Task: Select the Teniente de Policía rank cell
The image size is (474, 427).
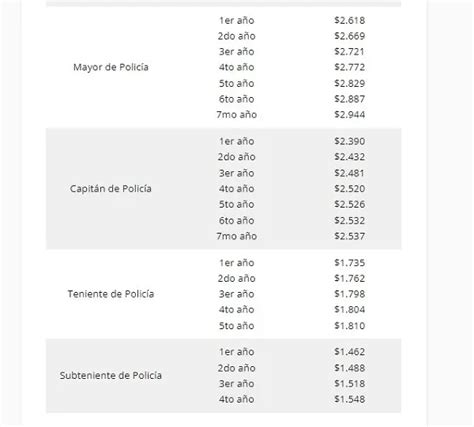Action: (x=111, y=294)
